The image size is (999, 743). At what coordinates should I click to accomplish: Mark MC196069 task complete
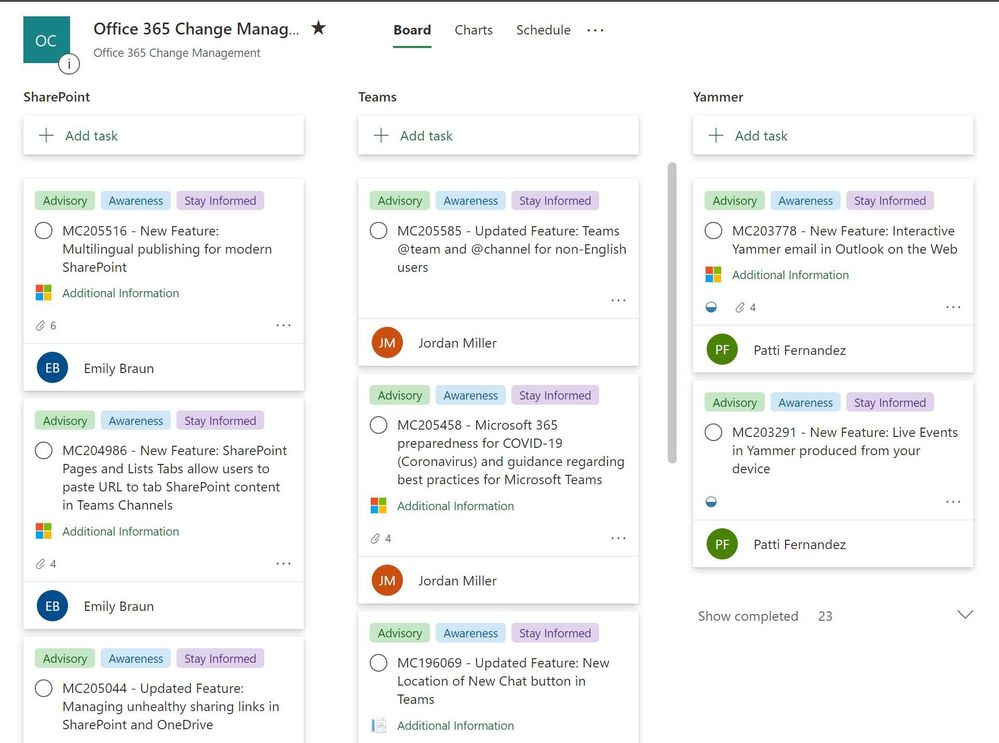378,663
